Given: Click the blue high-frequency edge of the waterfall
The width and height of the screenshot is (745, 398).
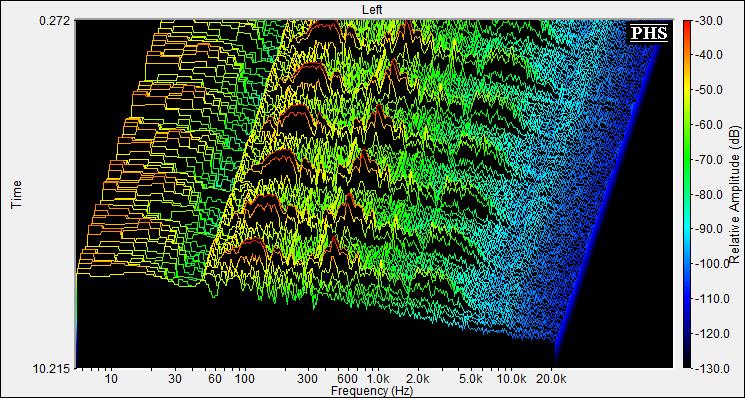Looking at the screenshot, I should coord(608,199).
